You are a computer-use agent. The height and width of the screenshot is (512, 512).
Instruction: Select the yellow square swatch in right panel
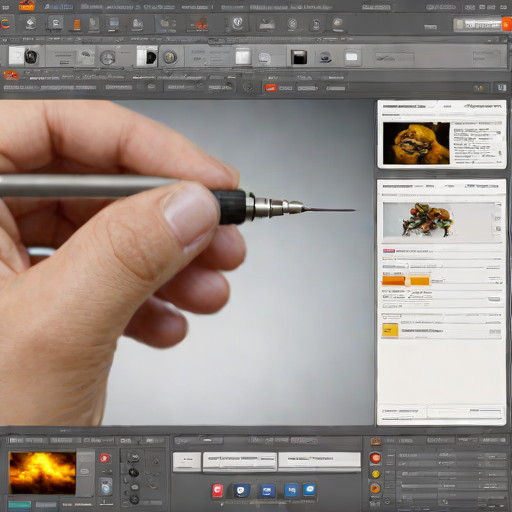pyautogui.click(x=390, y=330)
